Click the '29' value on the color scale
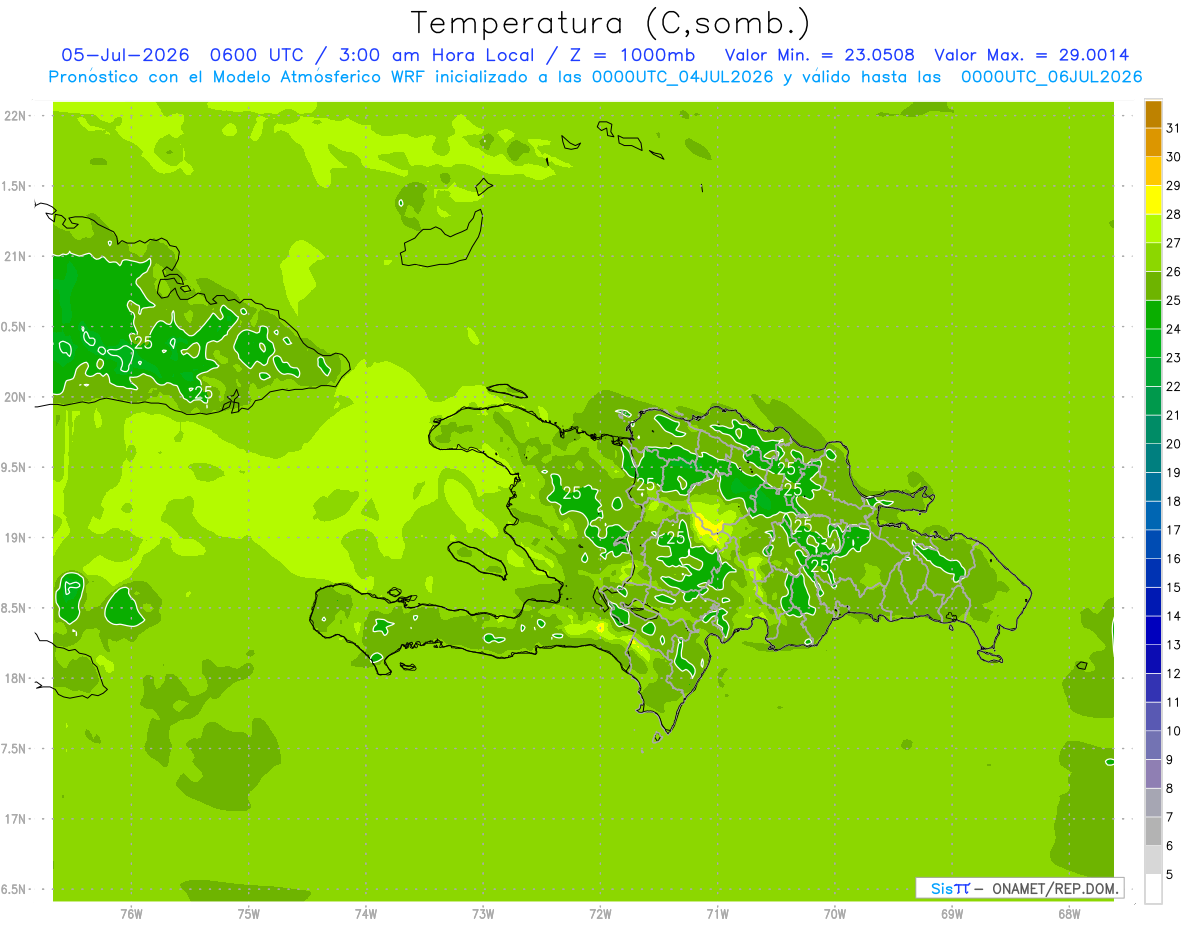Viewport: 1200px width, 927px height. (x=1173, y=185)
